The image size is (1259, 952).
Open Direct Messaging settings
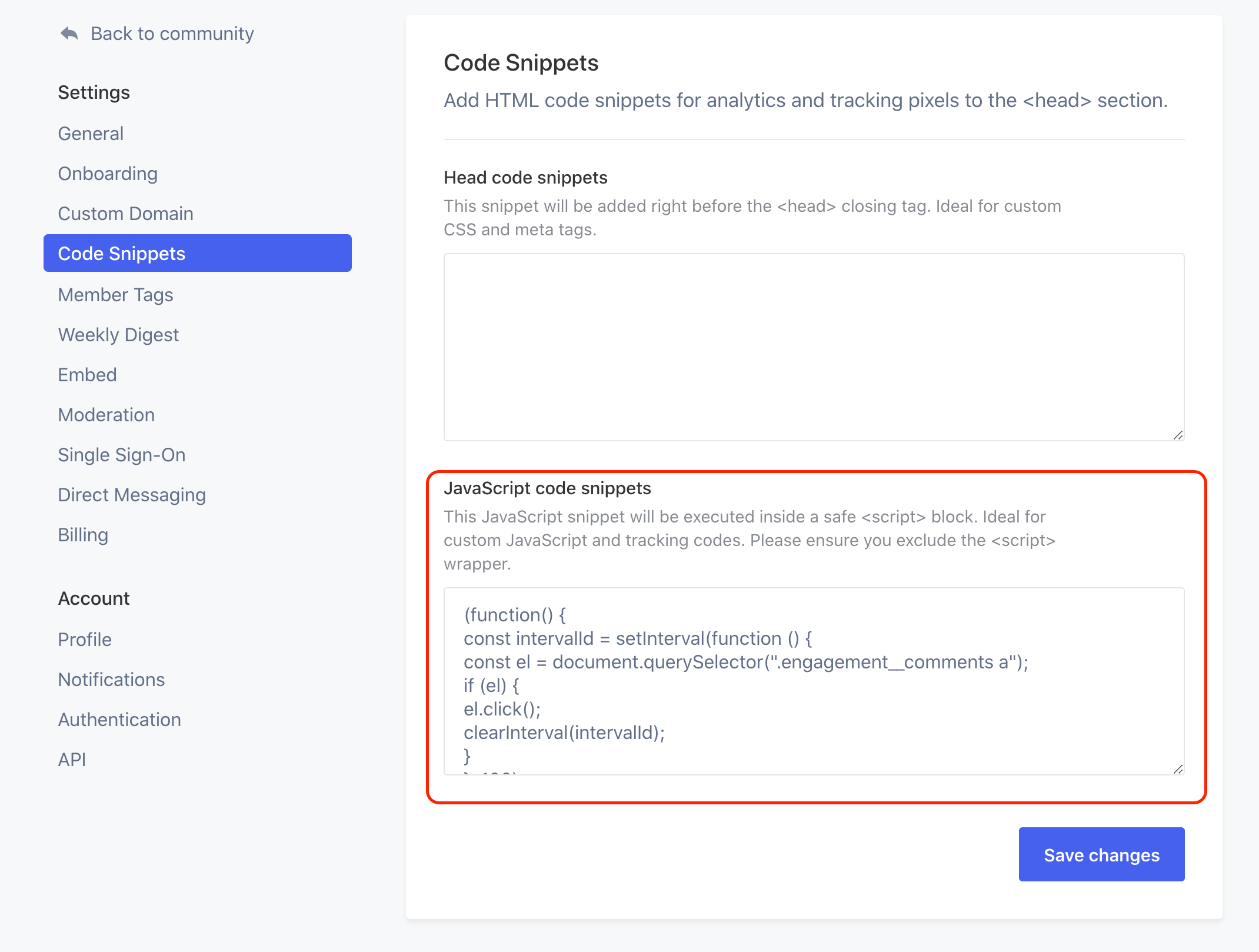[x=132, y=495]
